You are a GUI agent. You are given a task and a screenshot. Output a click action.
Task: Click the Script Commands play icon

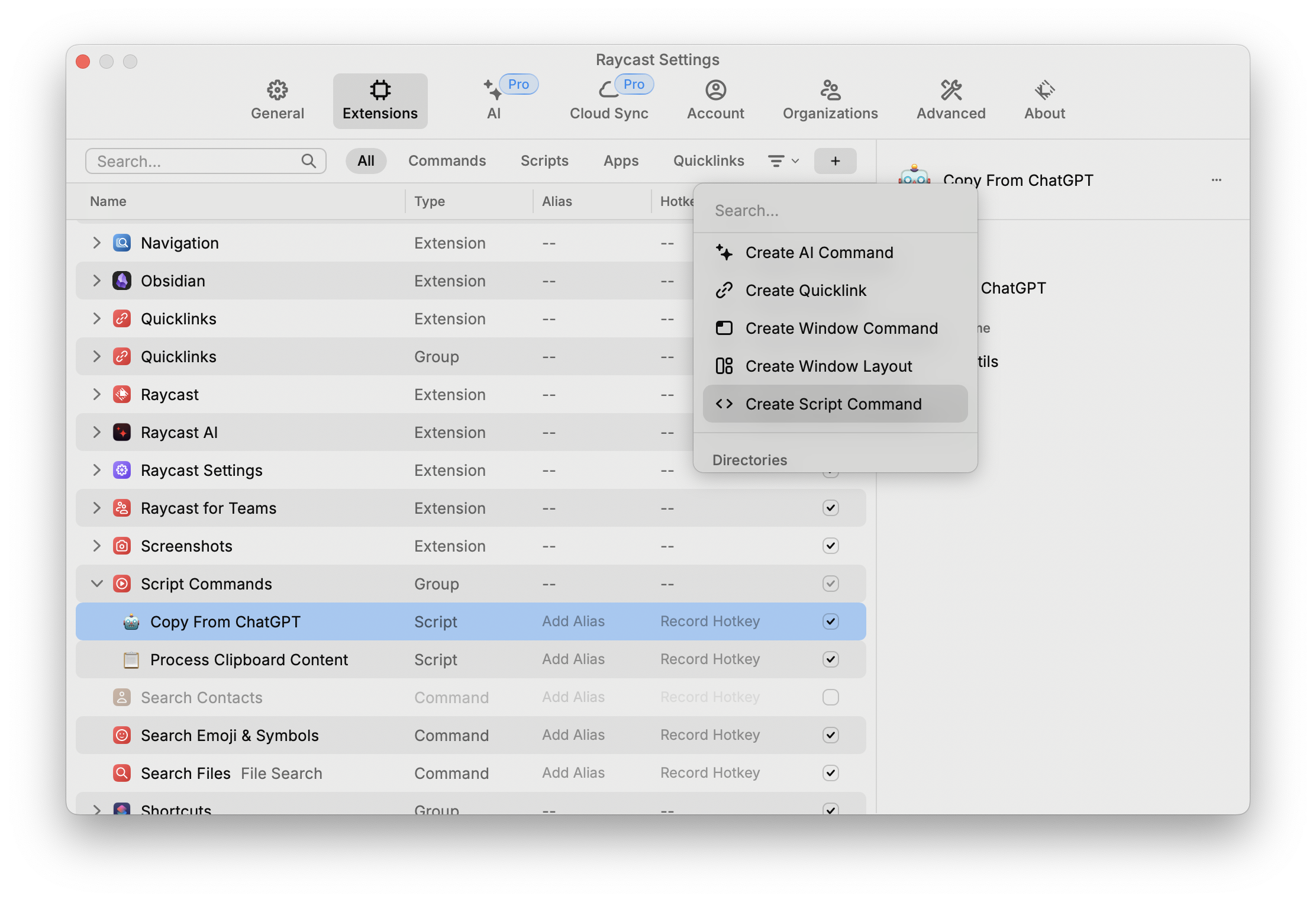coord(122,584)
